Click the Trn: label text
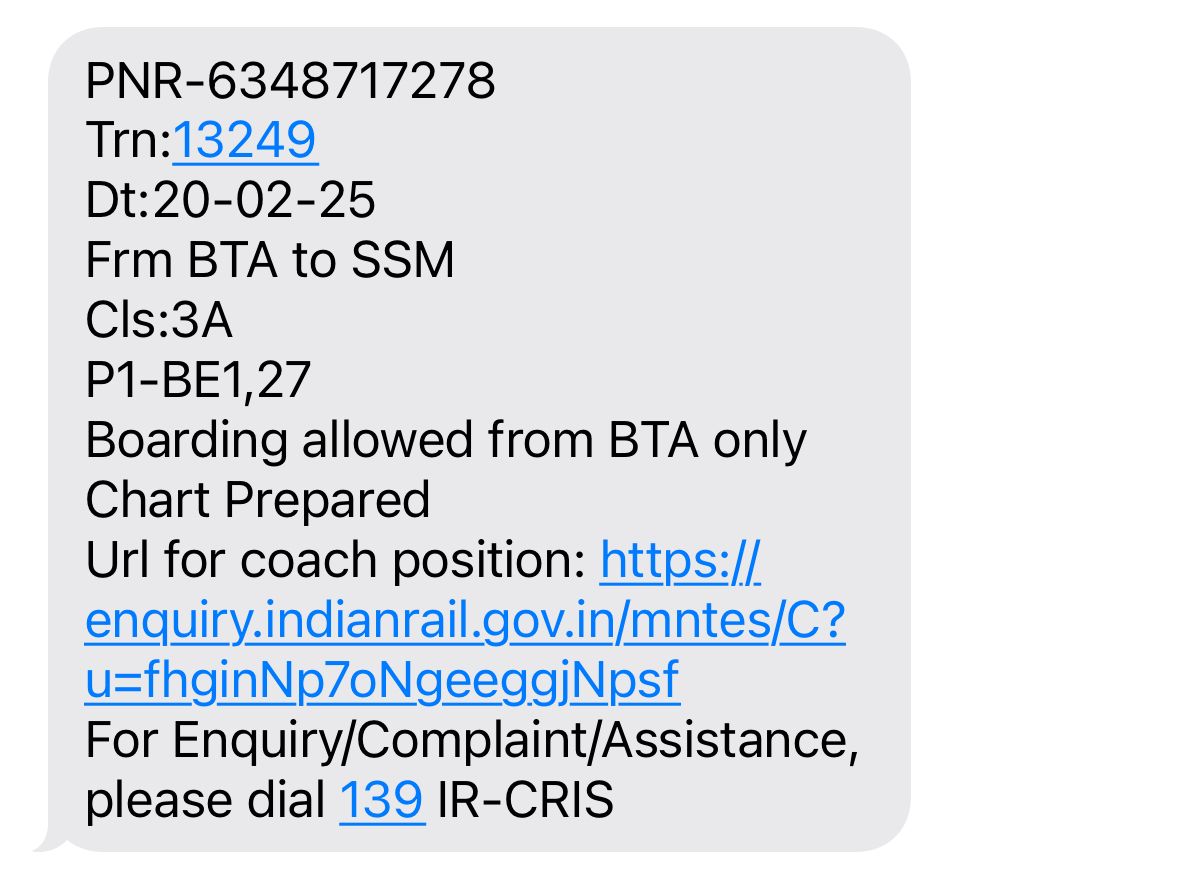 coord(129,140)
